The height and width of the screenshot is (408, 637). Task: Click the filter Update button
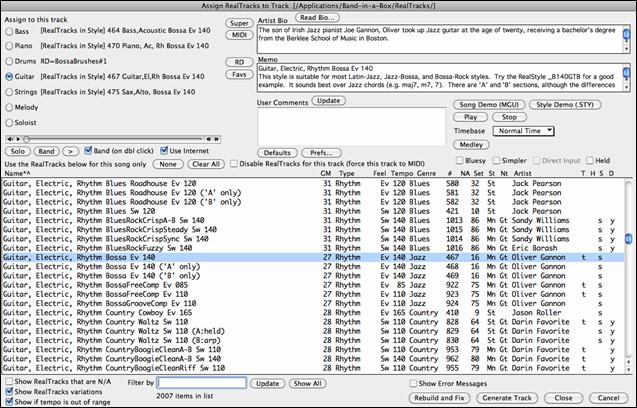[x=267, y=384]
